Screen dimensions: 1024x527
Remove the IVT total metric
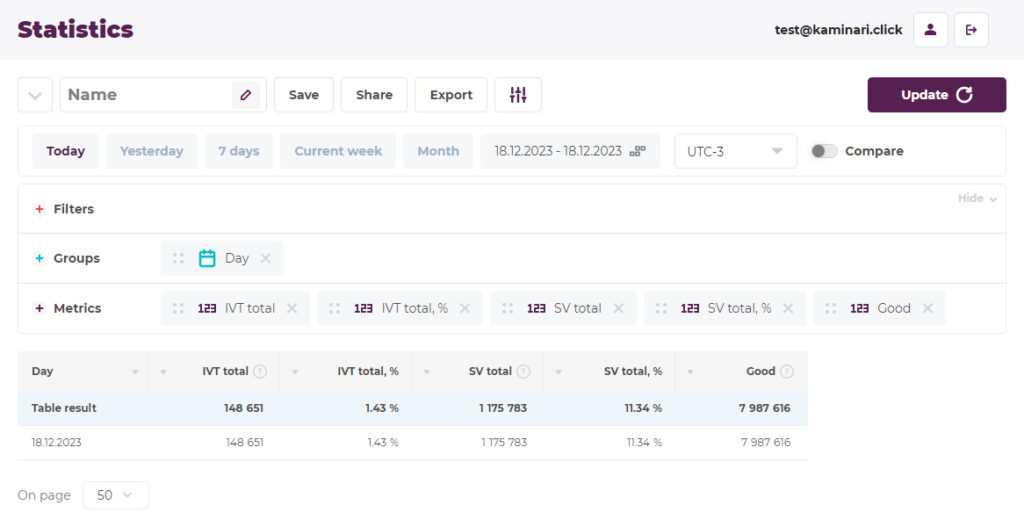pyautogui.click(x=292, y=308)
